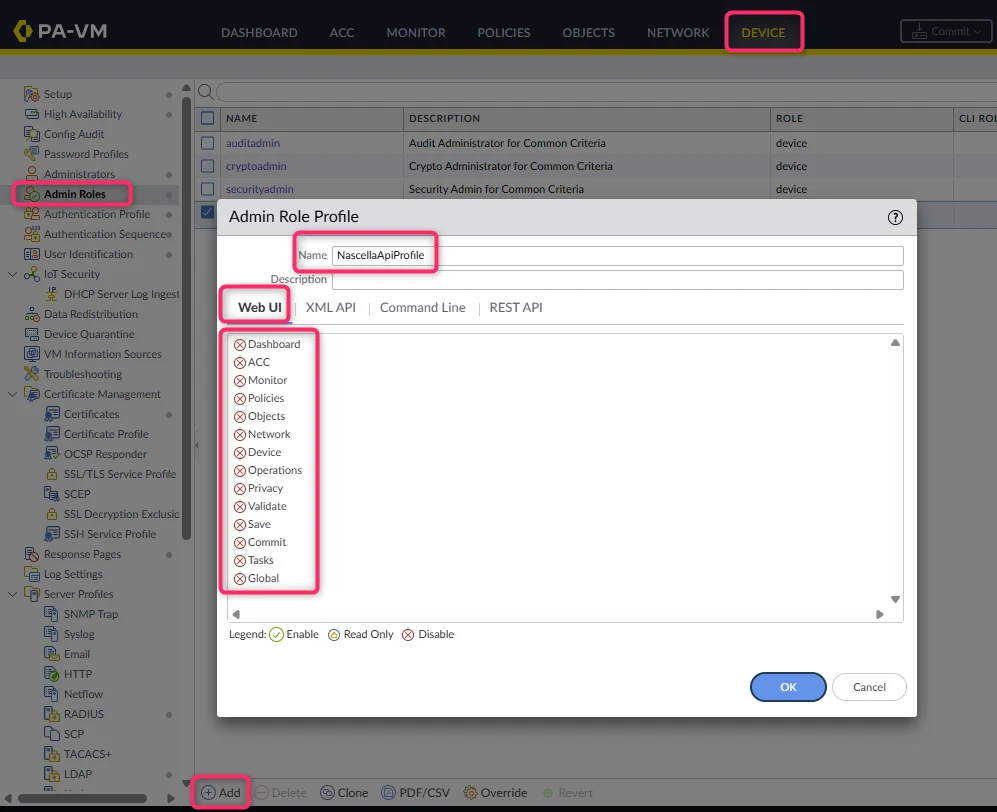The height and width of the screenshot is (812, 997).
Task: Open VM Information Sources icon
Action: pos(31,354)
